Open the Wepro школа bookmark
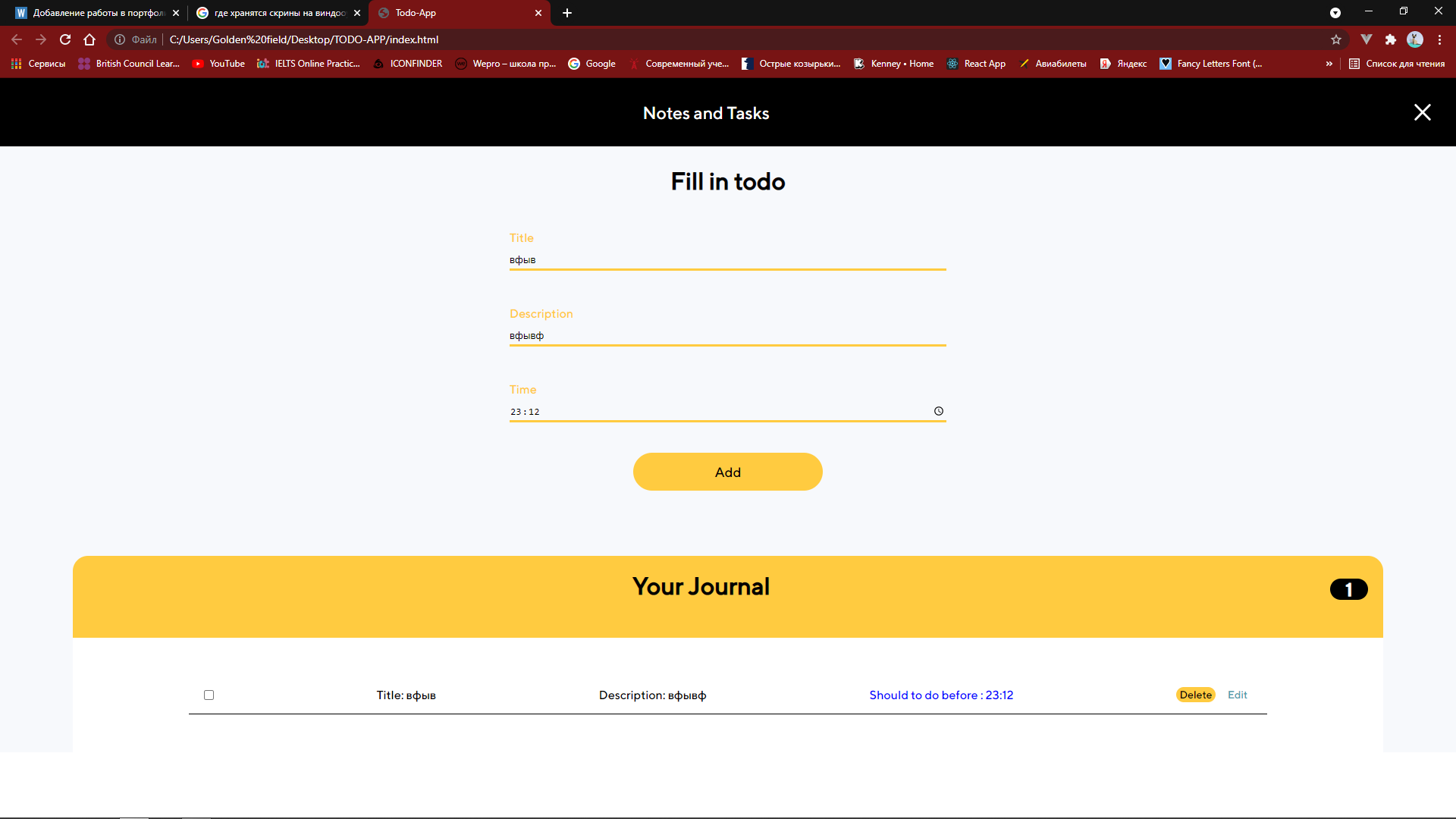The image size is (1456, 819). (505, 64)
